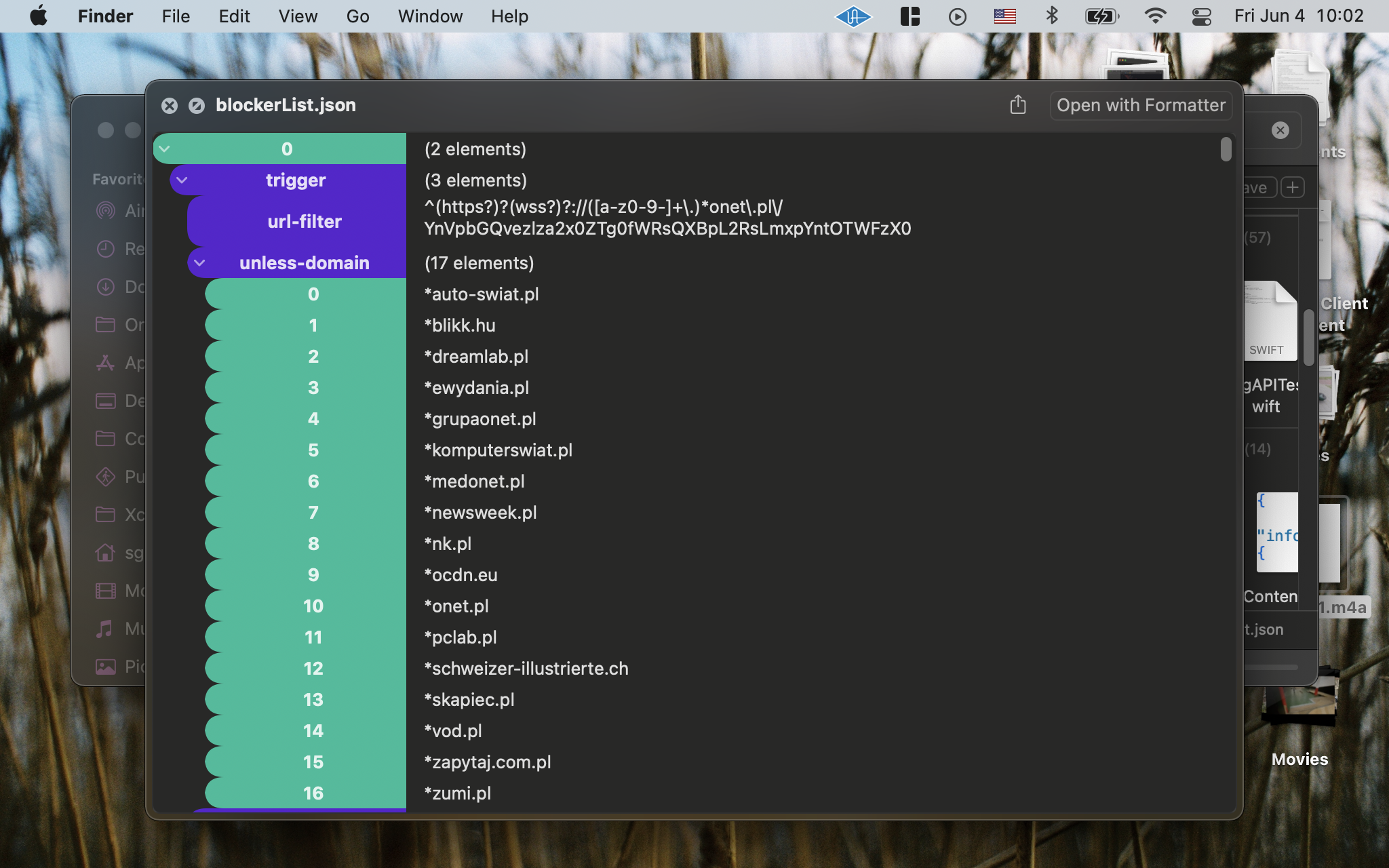Viewport: 1389px width, 868px height.
Task: Select the url-filter key row
Action: pos(297,221)
